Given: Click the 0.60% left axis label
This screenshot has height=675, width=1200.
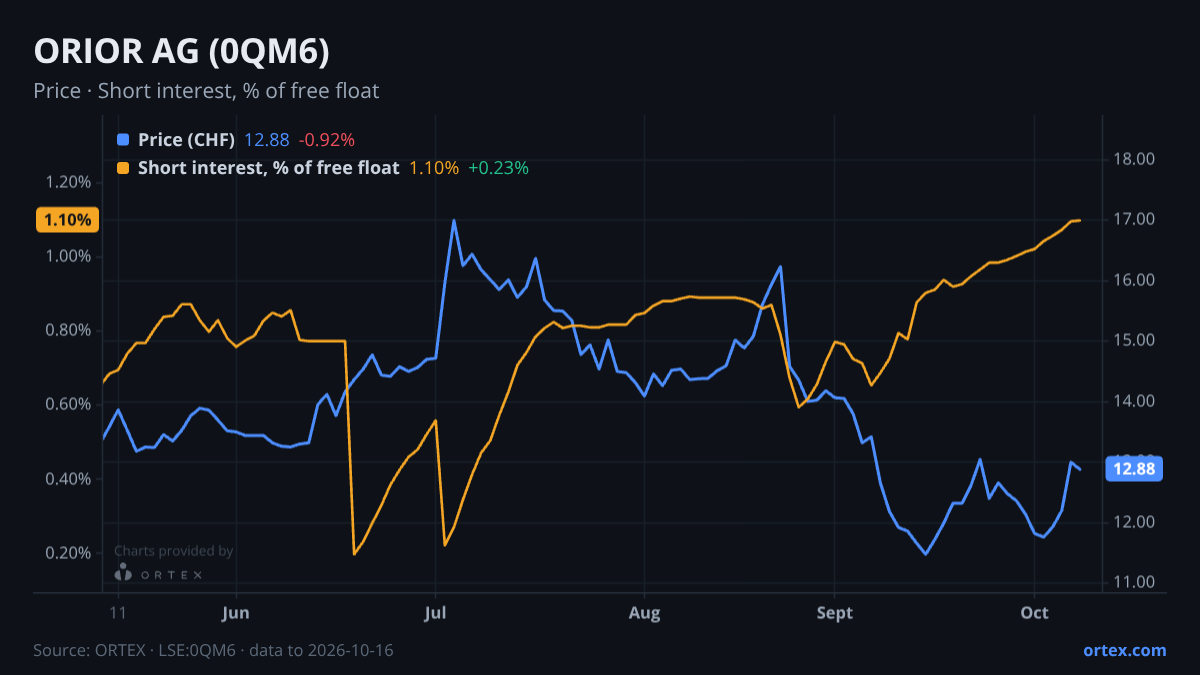Looking at the screenshot, I should pyautogui.click(x=68, y=404).
